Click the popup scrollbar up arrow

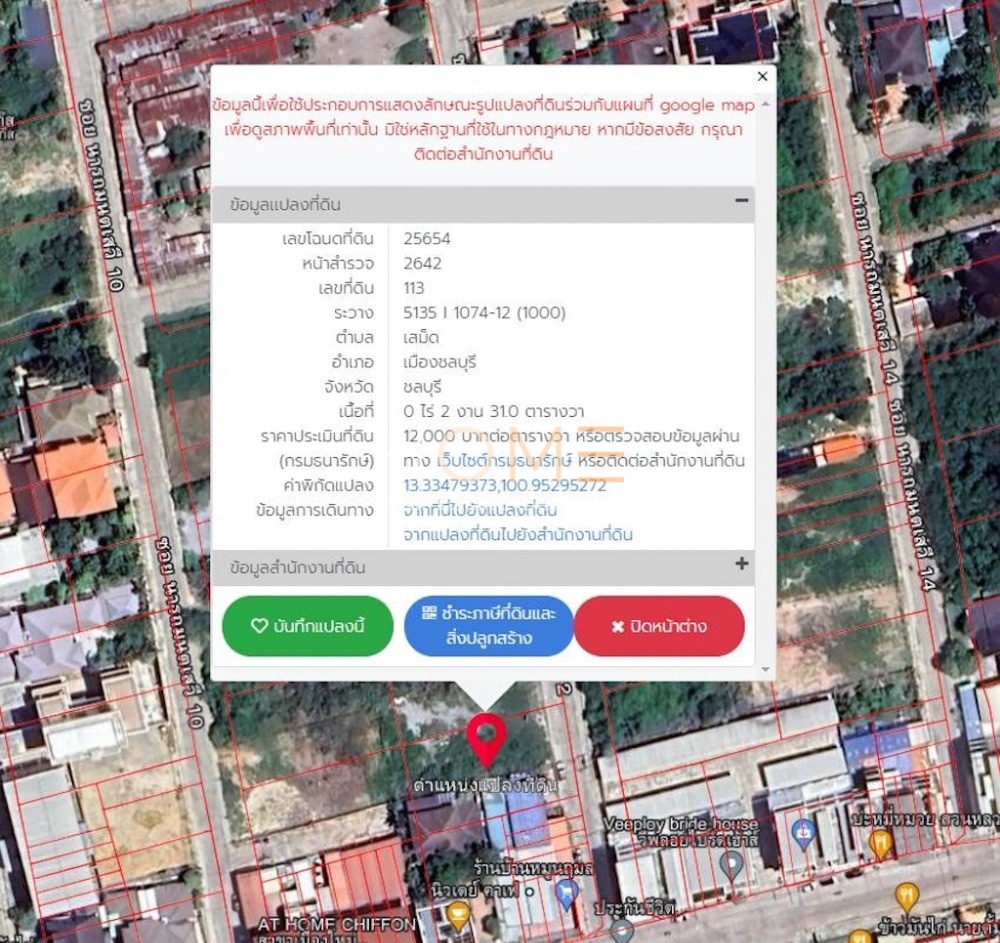pyautogui.click(x=767, y=102)
